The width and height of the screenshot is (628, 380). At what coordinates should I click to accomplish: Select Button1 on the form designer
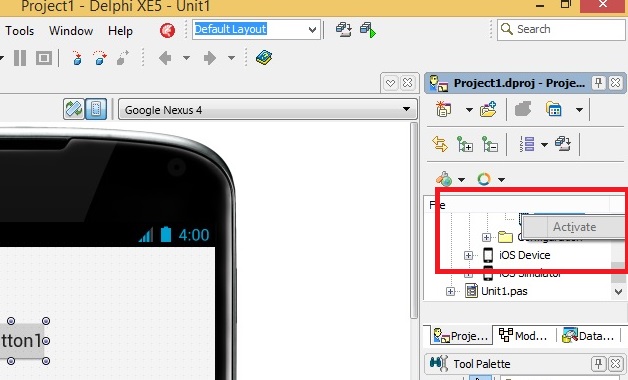21,341
